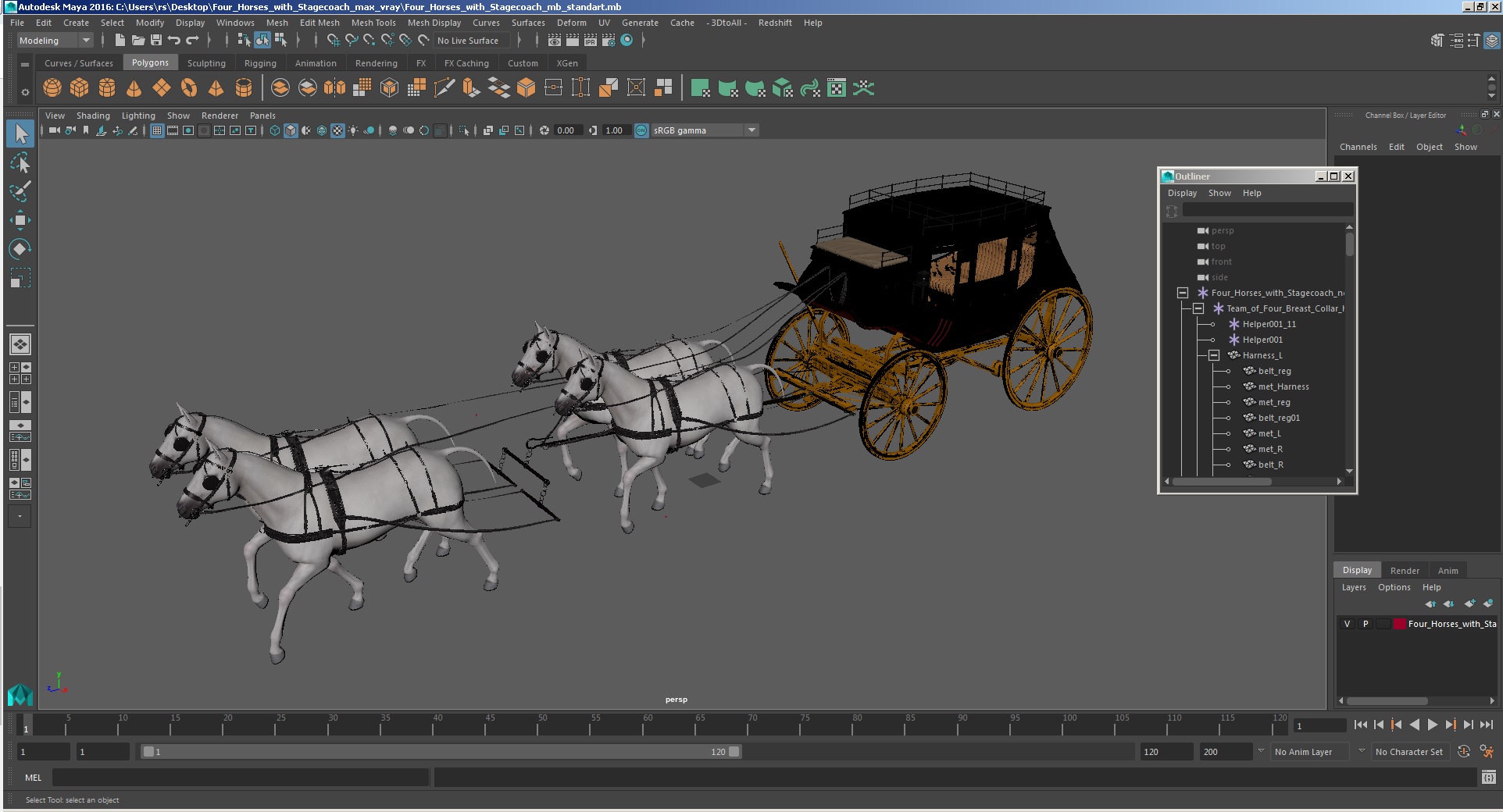Toggle V visibility for Four_Horses layer
The width and height of the screenshot is (1503, 812).
pos(1347,624)
